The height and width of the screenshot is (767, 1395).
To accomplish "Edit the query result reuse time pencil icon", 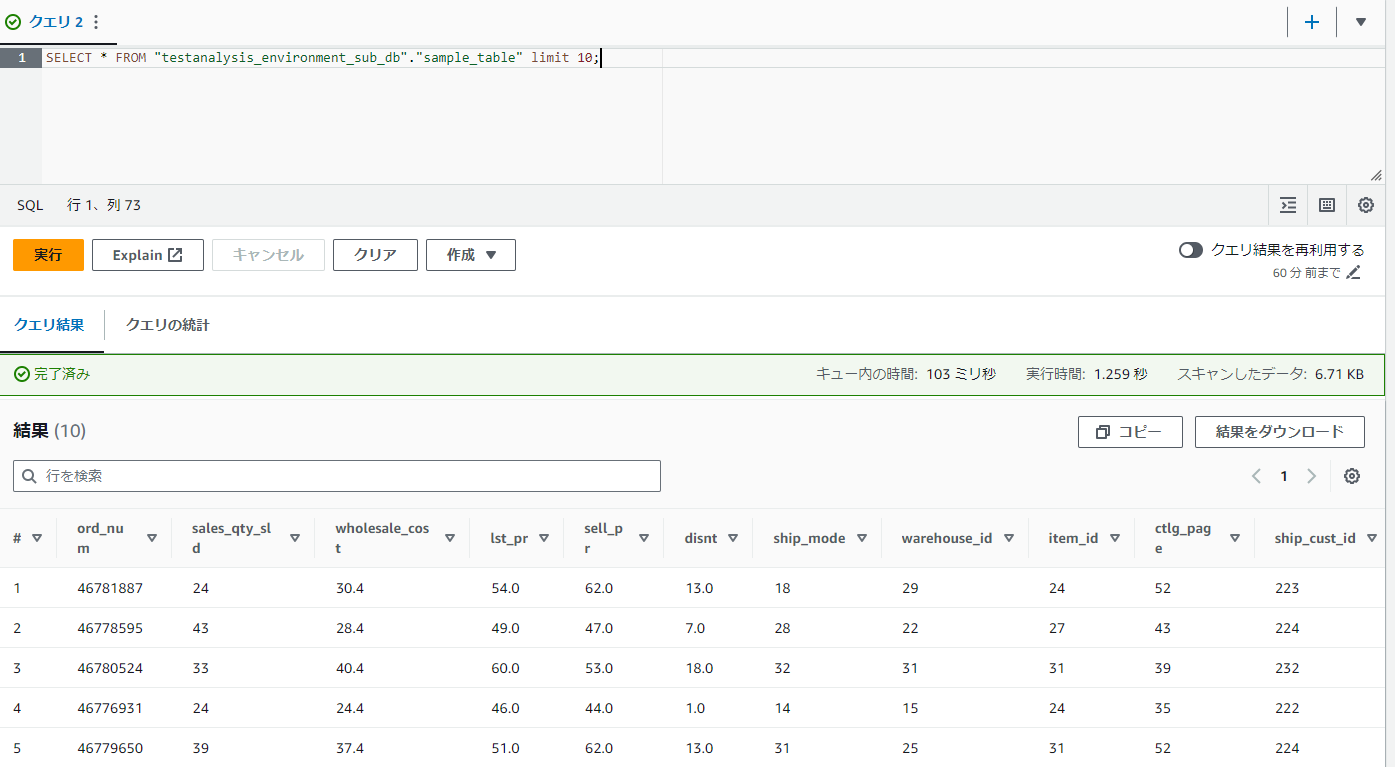I will pyautogui.click(x=1354, y=273).
